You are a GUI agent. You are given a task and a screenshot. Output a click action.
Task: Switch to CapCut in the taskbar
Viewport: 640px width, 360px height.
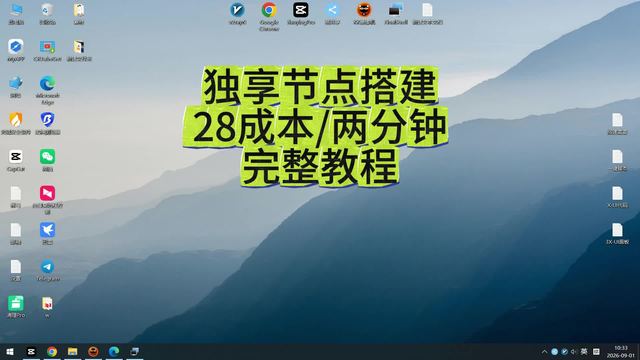click(x=31, y=351)
